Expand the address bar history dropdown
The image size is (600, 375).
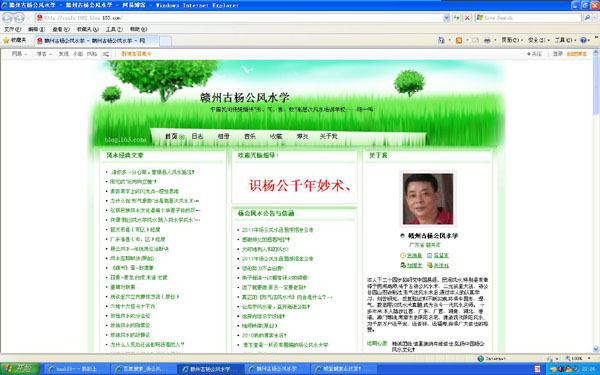pyautogui.click(x=446, y=18)
